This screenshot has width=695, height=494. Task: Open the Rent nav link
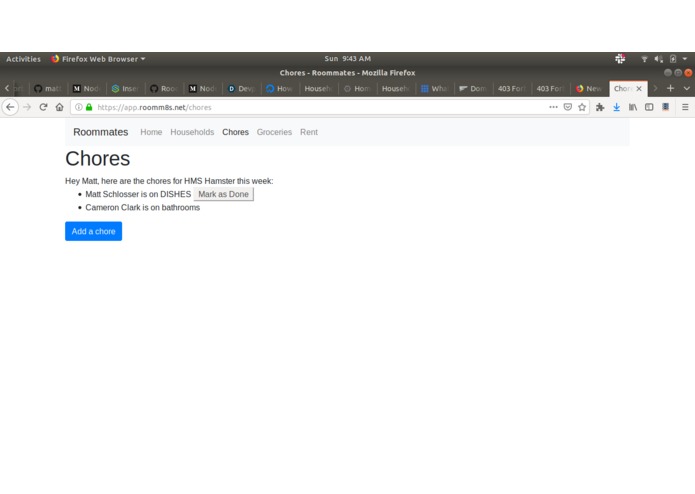[x=309, y=132]
